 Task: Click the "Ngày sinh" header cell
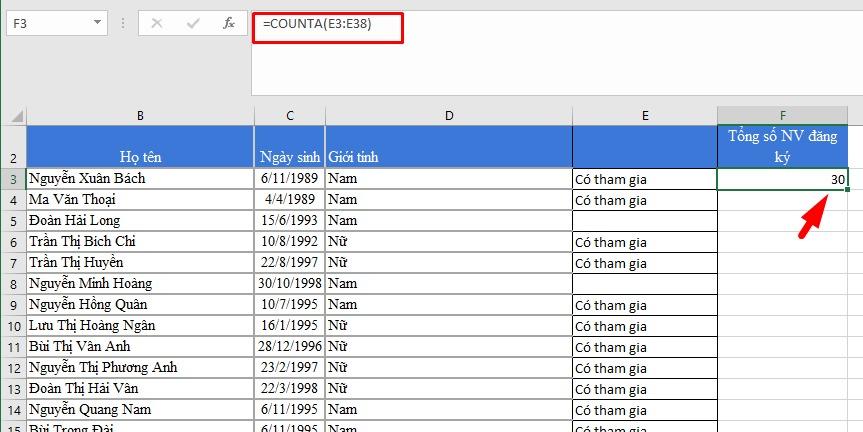coord(289,157)
